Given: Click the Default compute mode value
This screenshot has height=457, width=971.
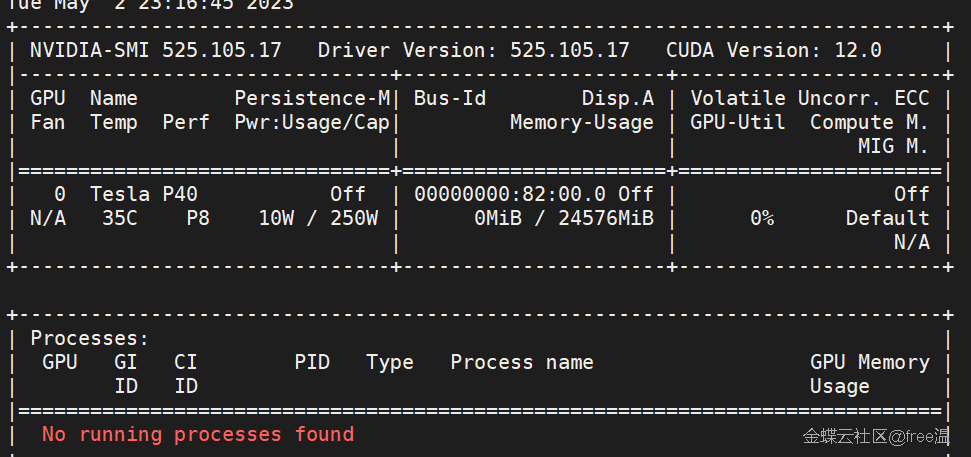Looking at the screenshot, I should pyautogui.click(x=887, y=218).
